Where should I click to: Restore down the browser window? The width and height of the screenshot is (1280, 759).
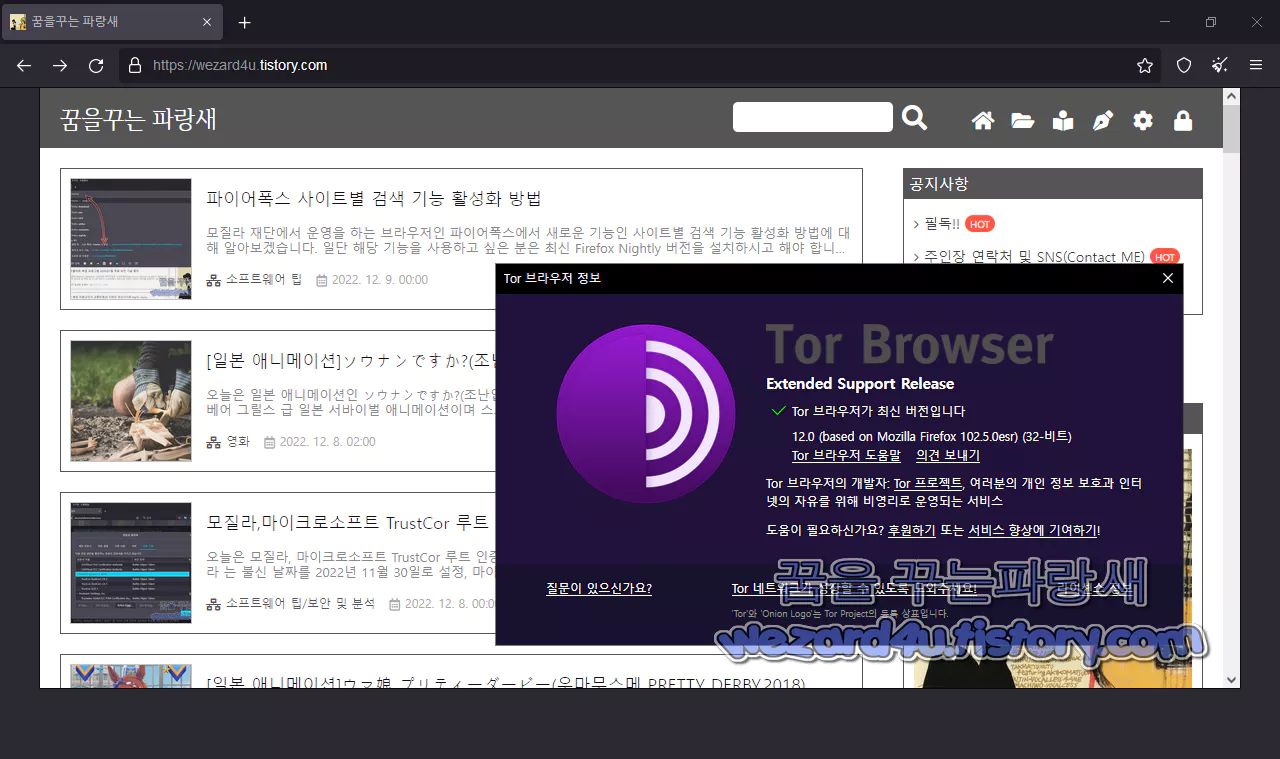coord(1211,22)
